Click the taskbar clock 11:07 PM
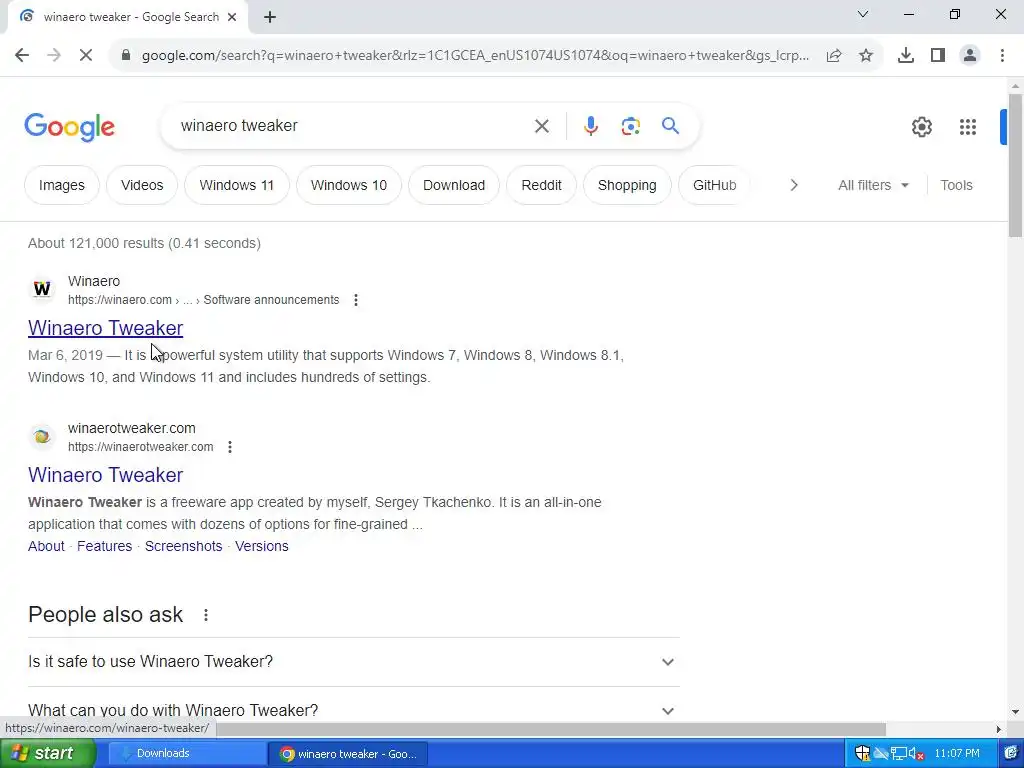Screen dimensions: 1024x768 957,754
